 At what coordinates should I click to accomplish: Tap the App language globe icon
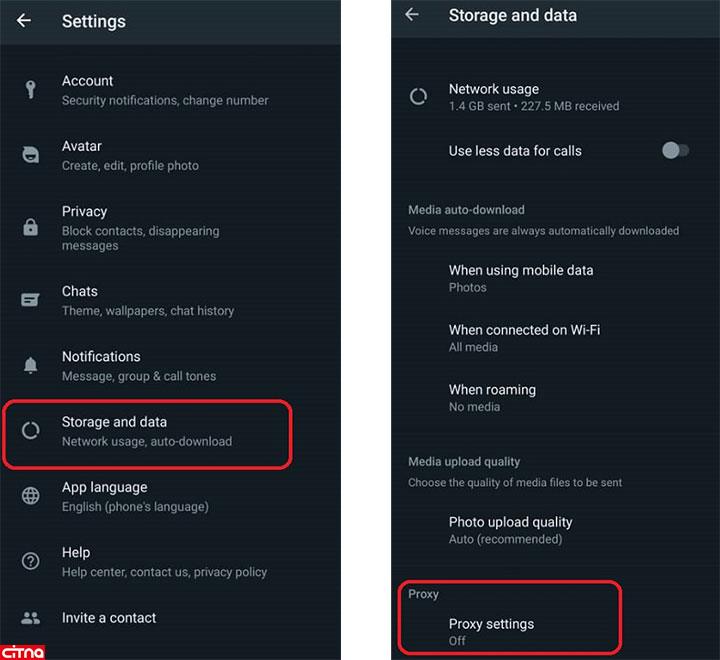(x=31, y=496)
